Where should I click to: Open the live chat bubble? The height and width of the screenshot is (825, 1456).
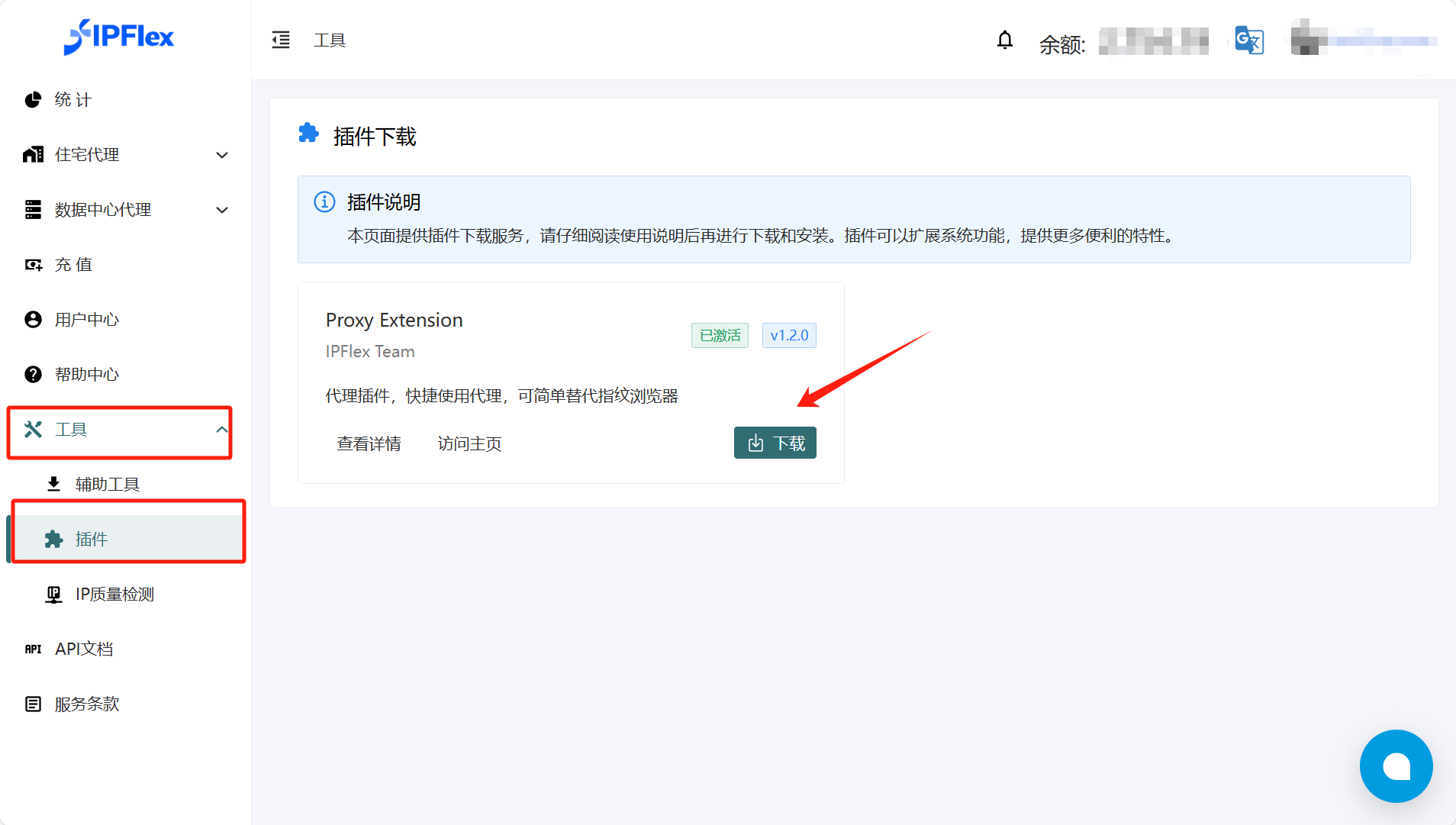point(1396,766)
